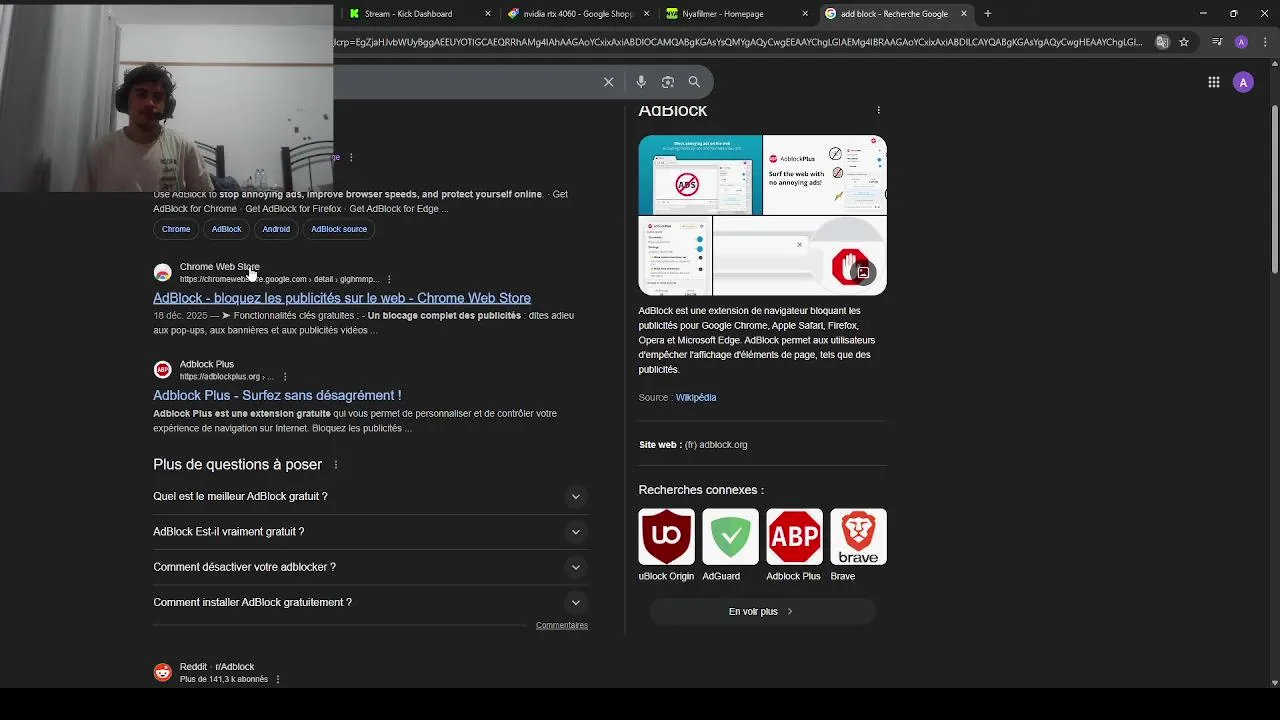Open the no-ads AdBlock screenshot thumbnail
The image size is (1280, 720).
tap(700, 175)
